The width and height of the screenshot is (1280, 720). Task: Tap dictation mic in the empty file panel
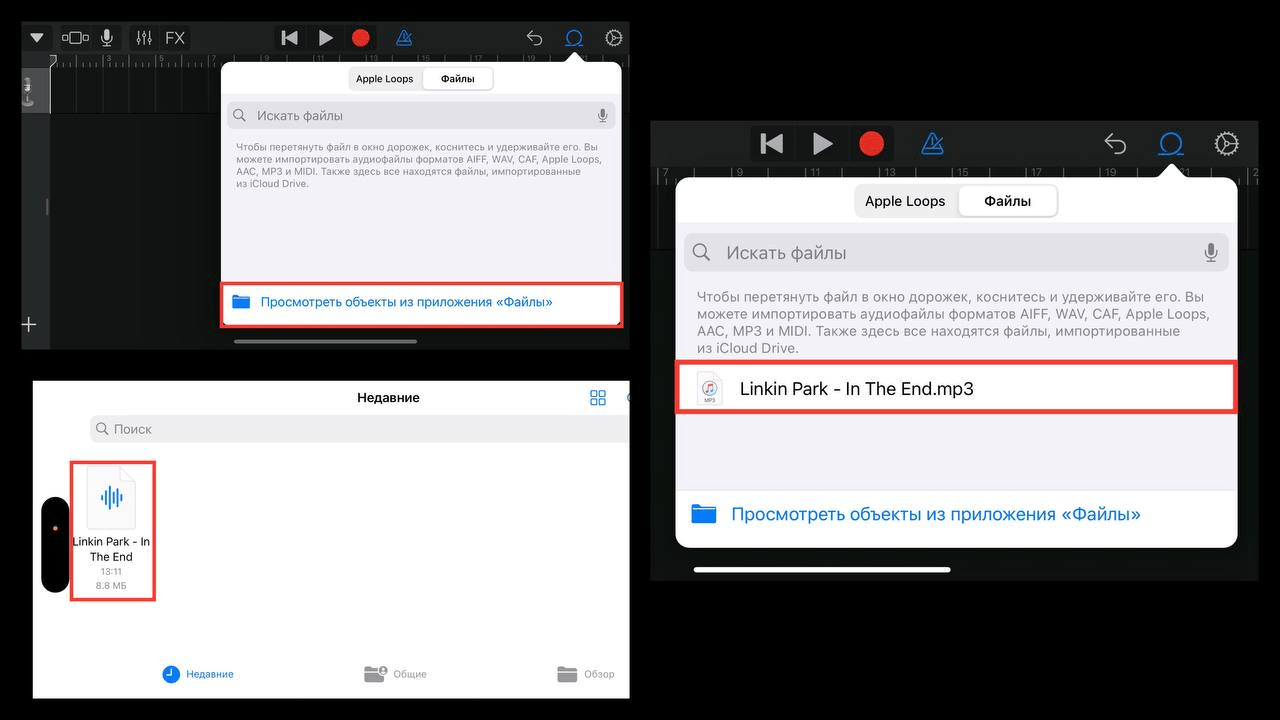602,116
